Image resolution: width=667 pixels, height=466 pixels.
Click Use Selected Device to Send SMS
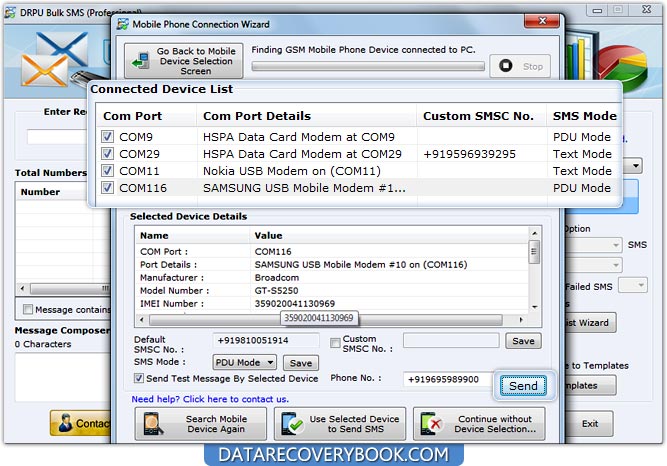(x=340, y=424)
